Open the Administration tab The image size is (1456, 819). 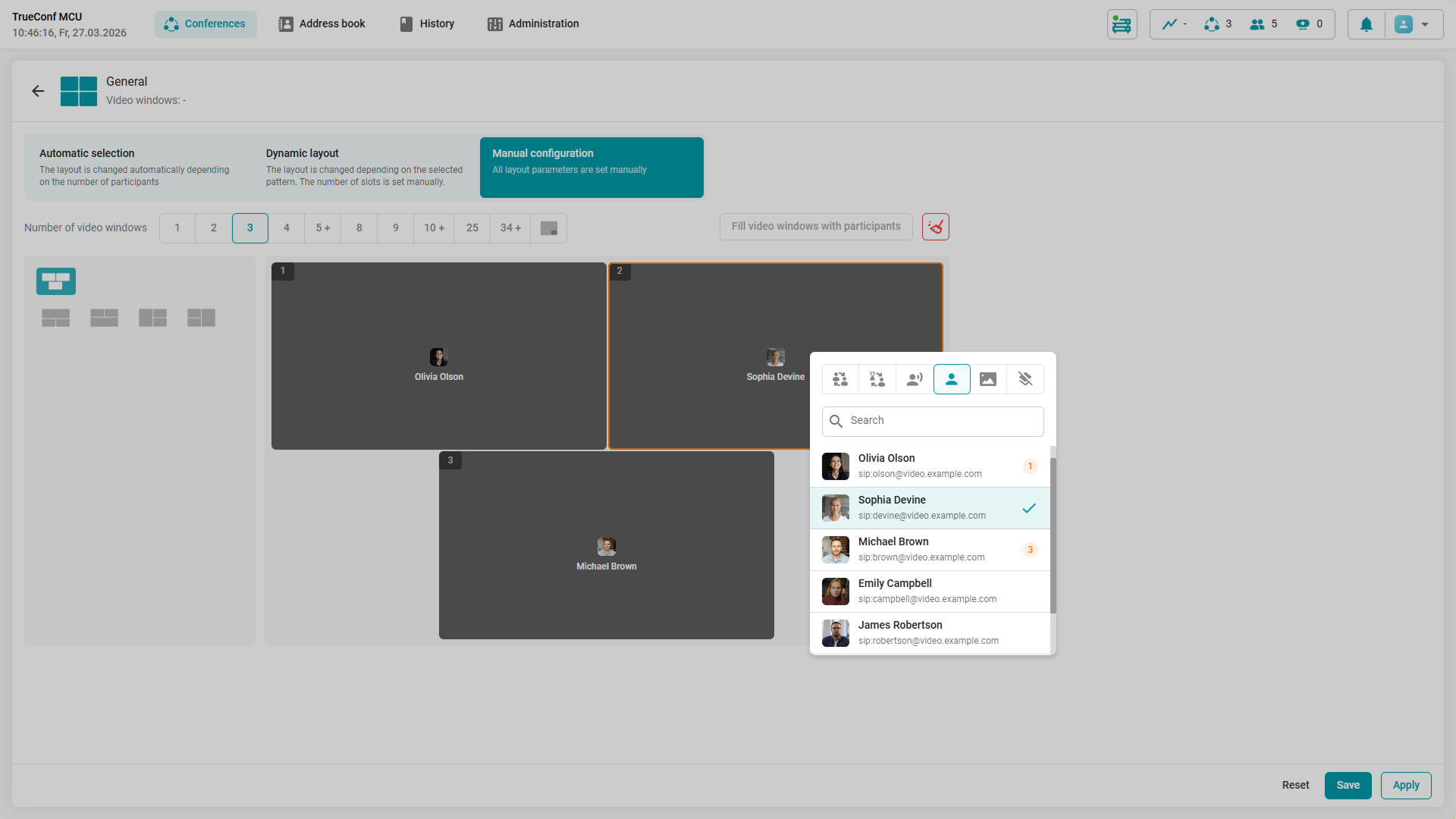(x=533, y=24)
